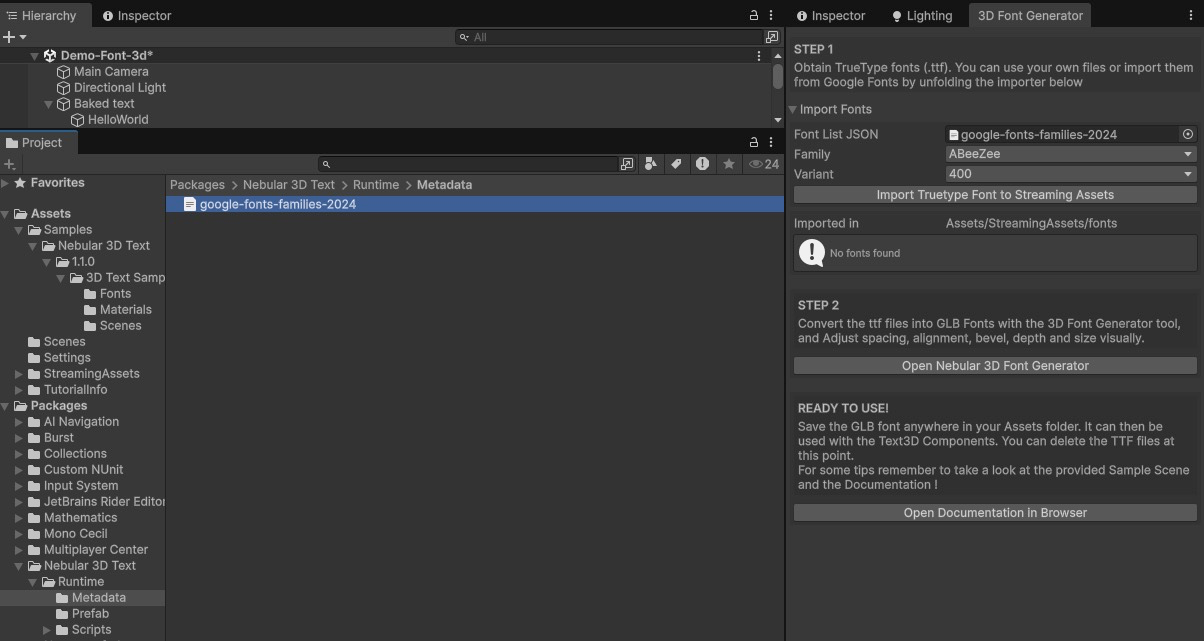
Task: Open the Hierarchy panel three-dot menu
Action: (771, 15)
